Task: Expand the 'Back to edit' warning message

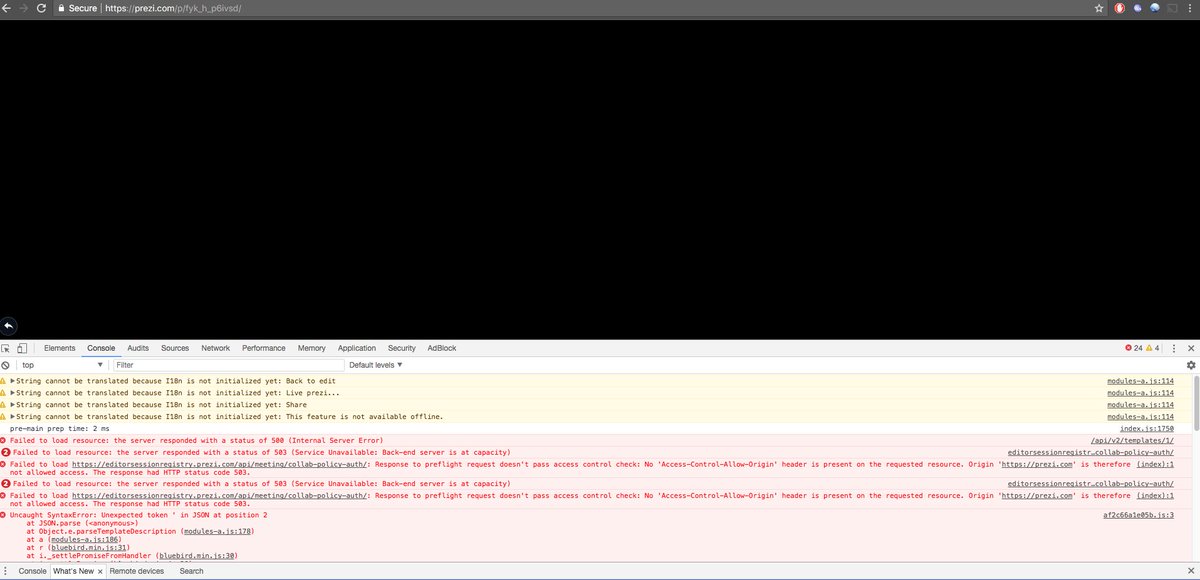Action: click(13, 381)
